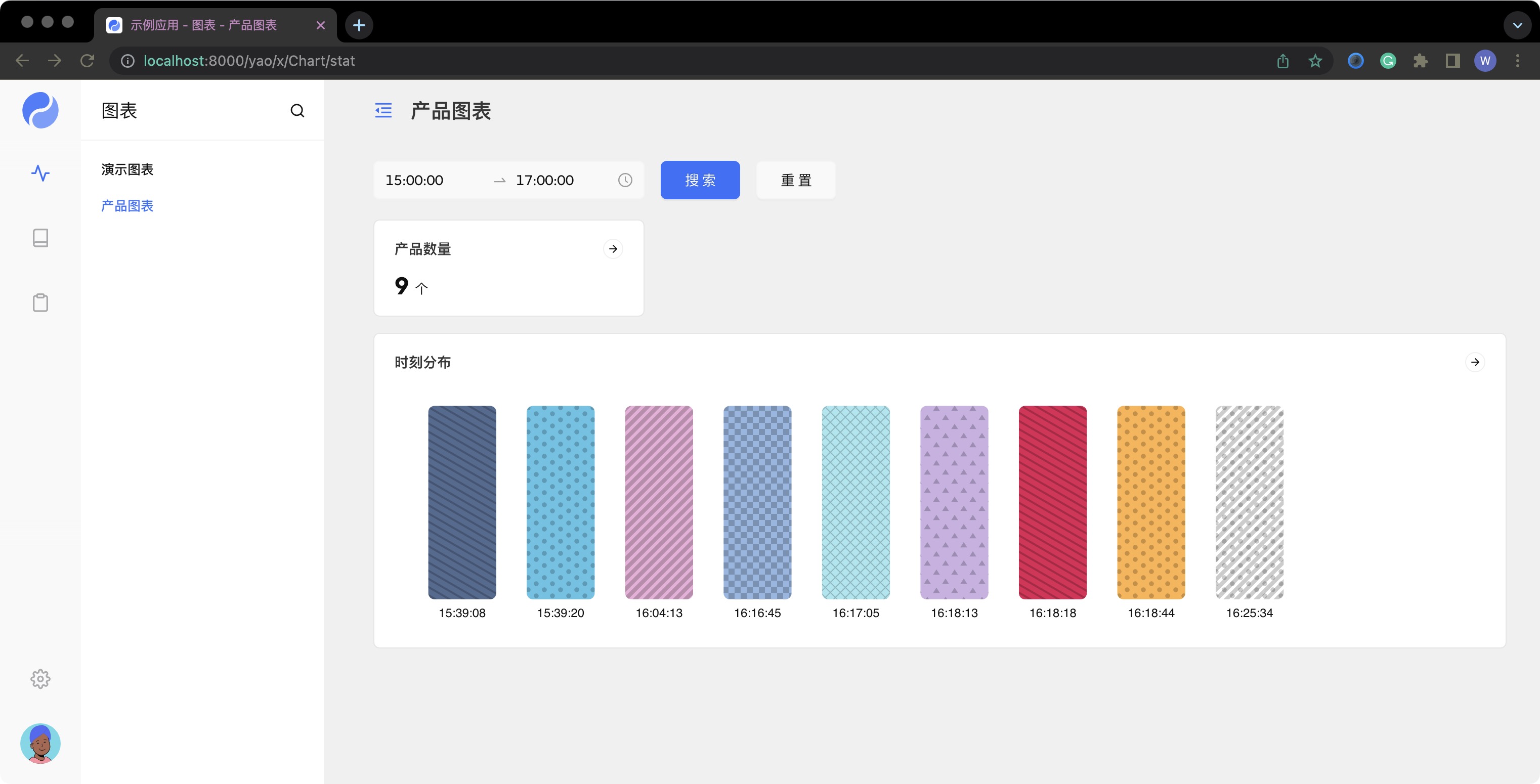Click the clock icon in time range picker
This screenshot has height=784, width=1540.
tap(625, 180)
